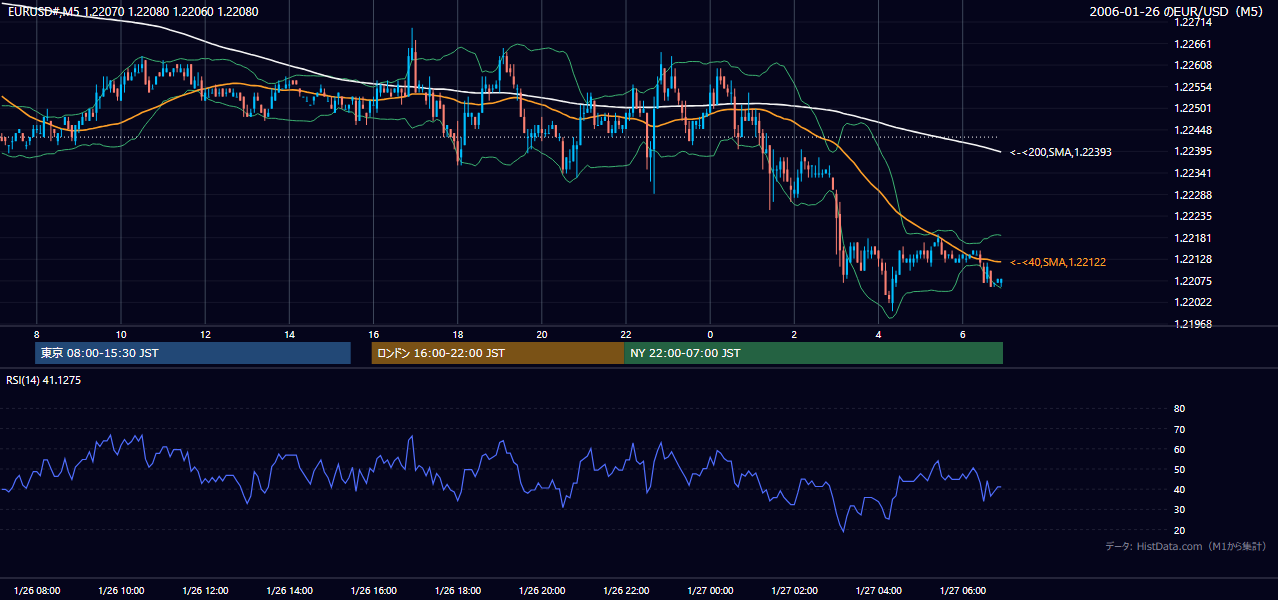
Task: Click the 1/26 22:00 time axis label
Action: click(626, 591)
